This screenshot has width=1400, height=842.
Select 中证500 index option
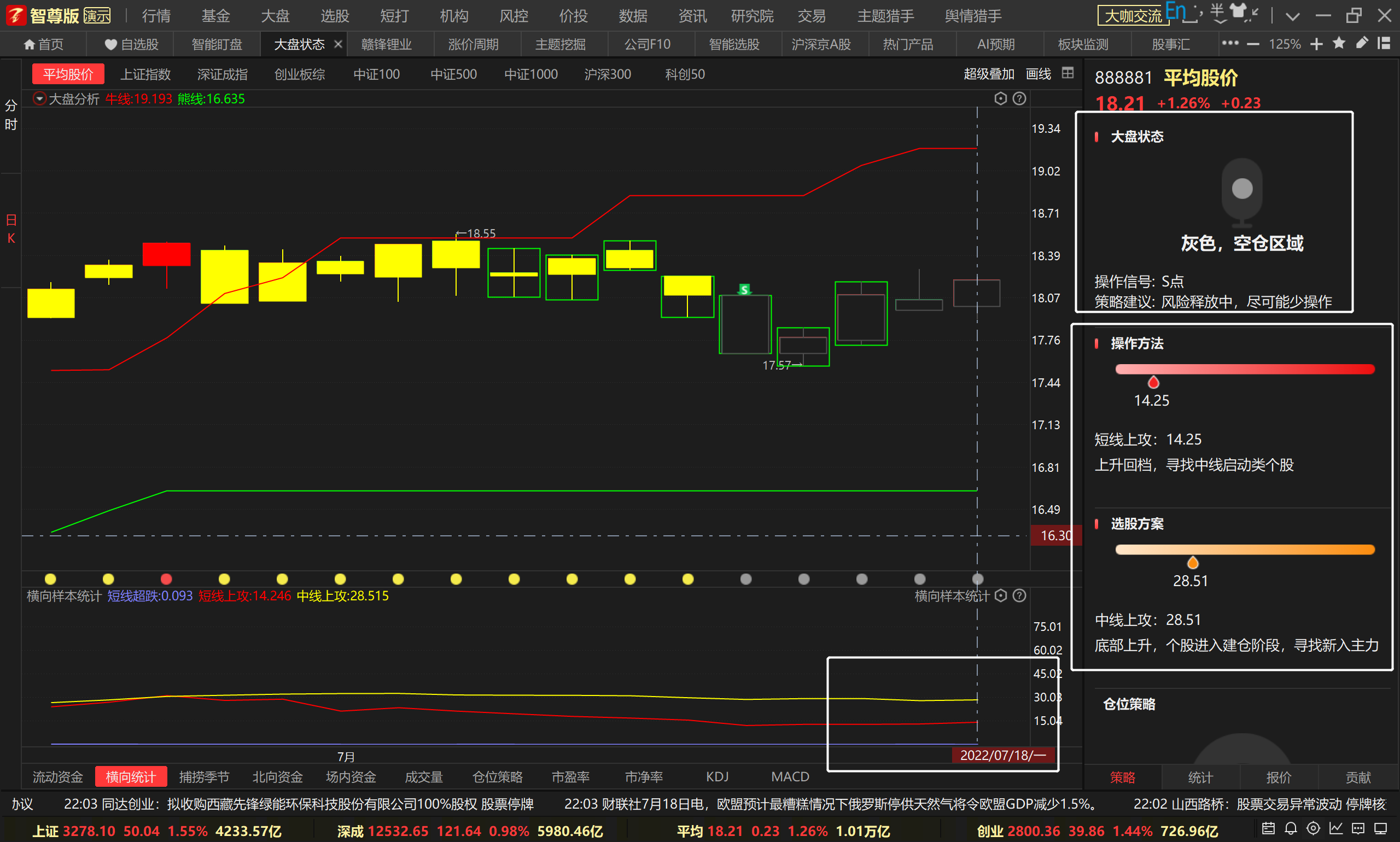point(453,74)
